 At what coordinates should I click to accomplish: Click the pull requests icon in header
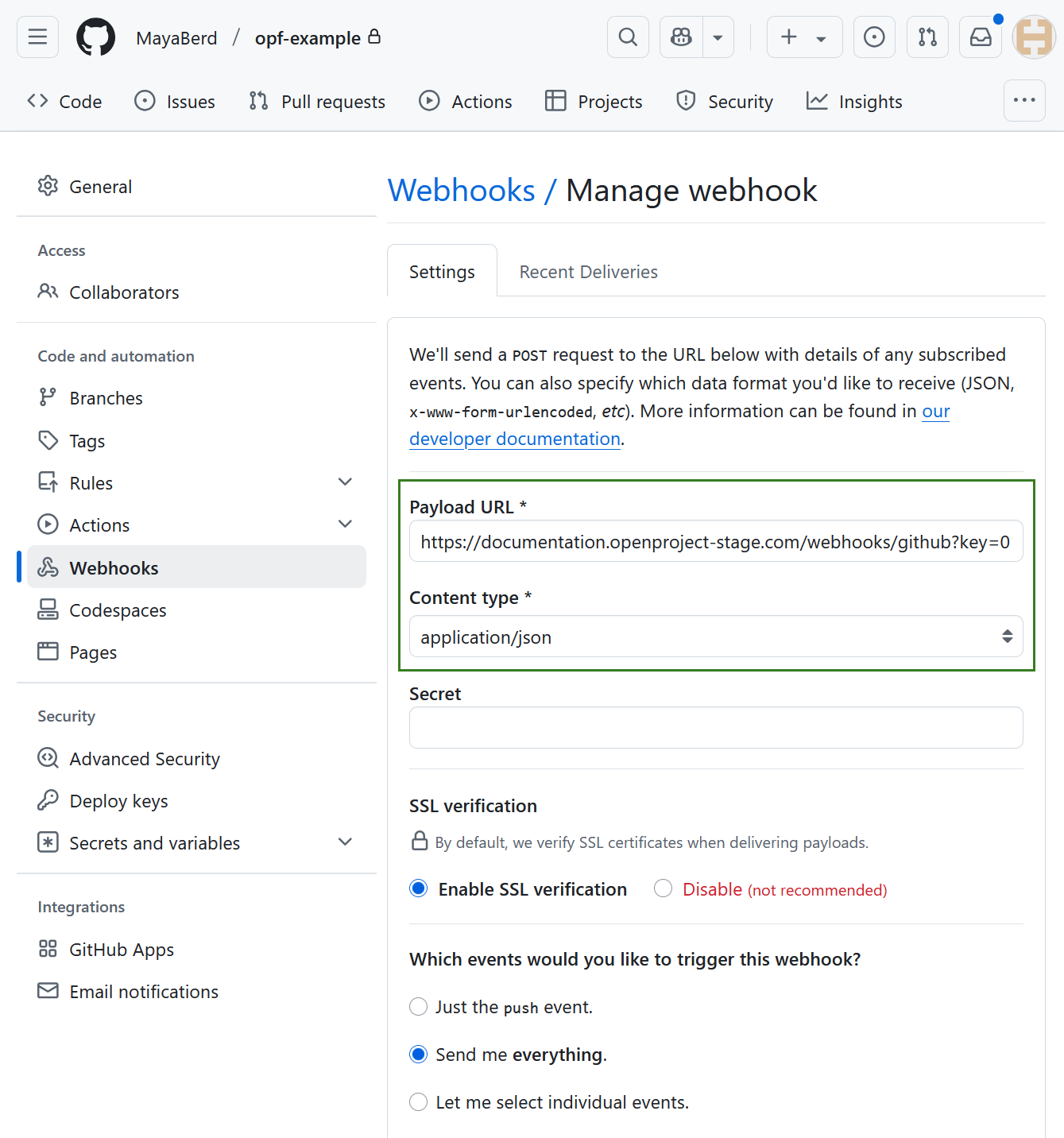coord(927,37)
